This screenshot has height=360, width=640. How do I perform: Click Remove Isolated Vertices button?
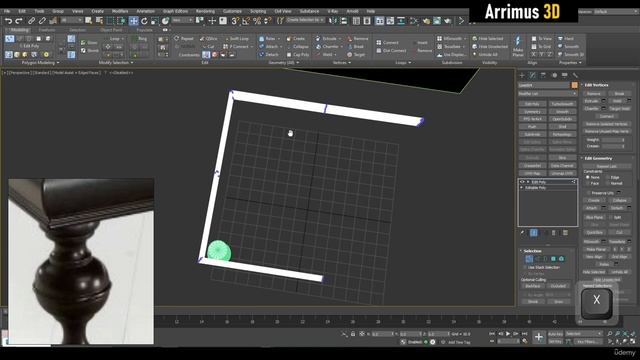[606, 124]
